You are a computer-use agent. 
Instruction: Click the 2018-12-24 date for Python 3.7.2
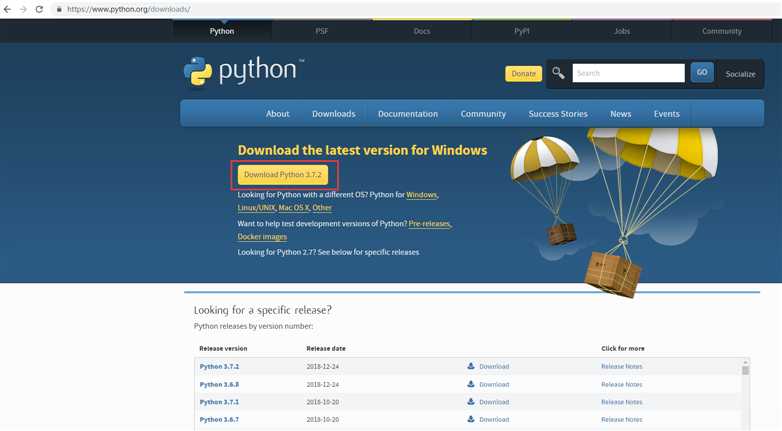[323, 366]
